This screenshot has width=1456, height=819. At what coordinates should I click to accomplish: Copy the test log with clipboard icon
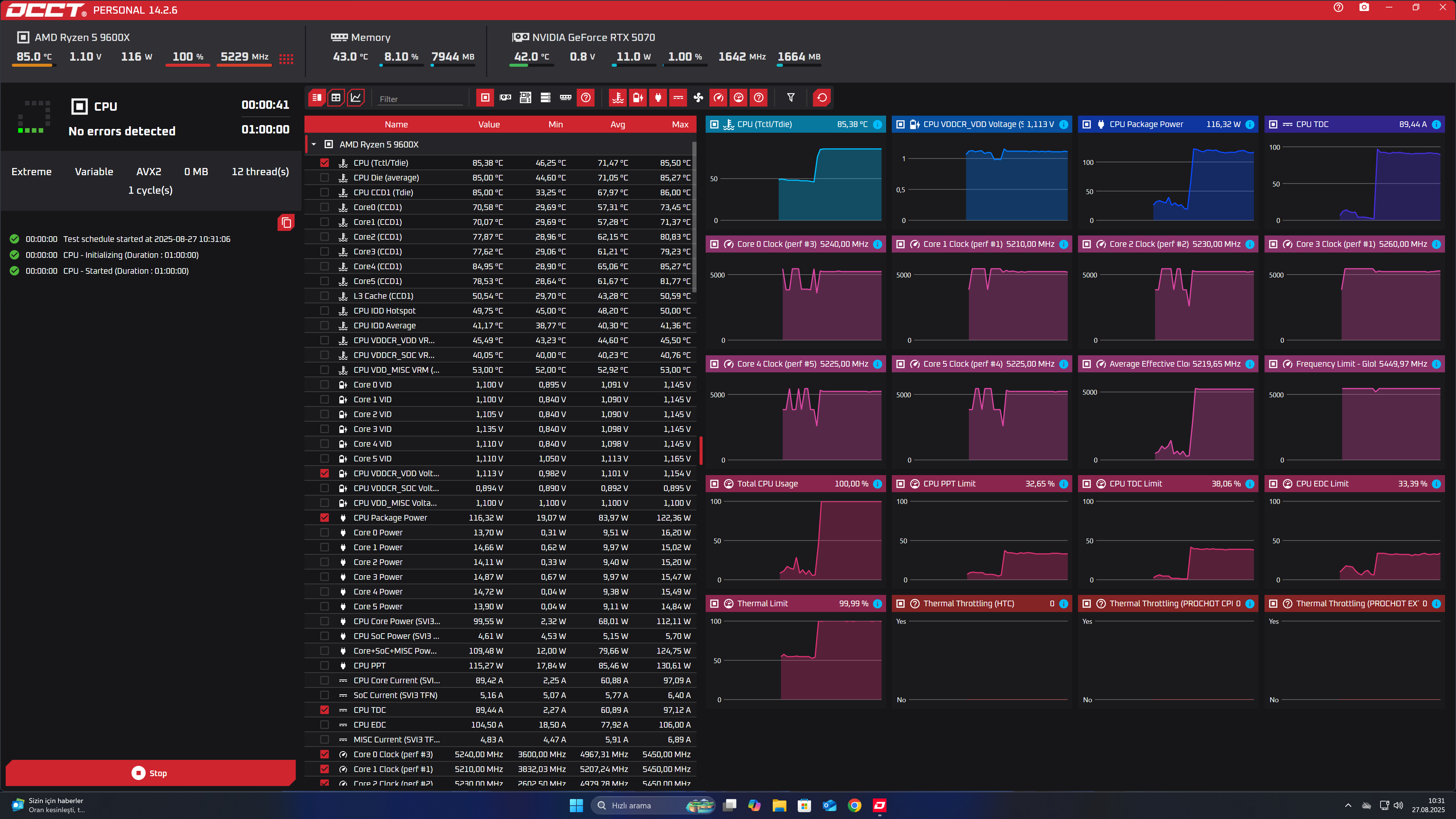click(x=287, y=223)
